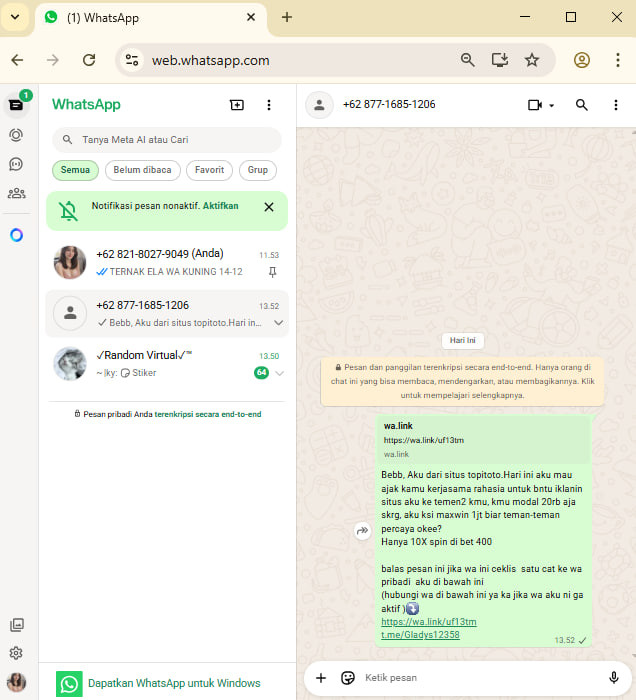Viewport: 636px width, 700px height.
Task: Select the Belum dibaca filter tab
Action: 142,170
